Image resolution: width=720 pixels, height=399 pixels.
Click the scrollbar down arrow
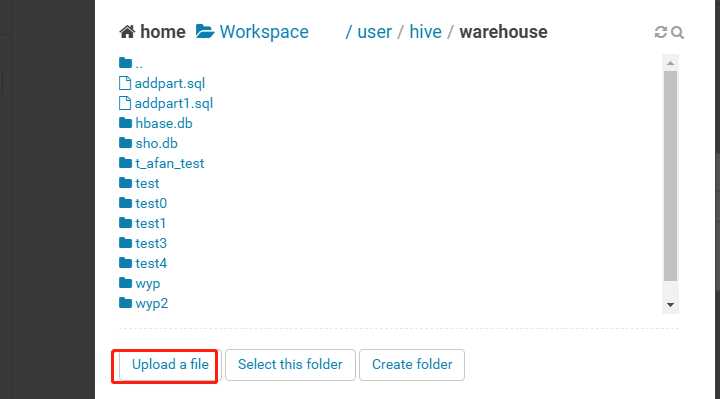pyautogui.click(x=670, y=305)
